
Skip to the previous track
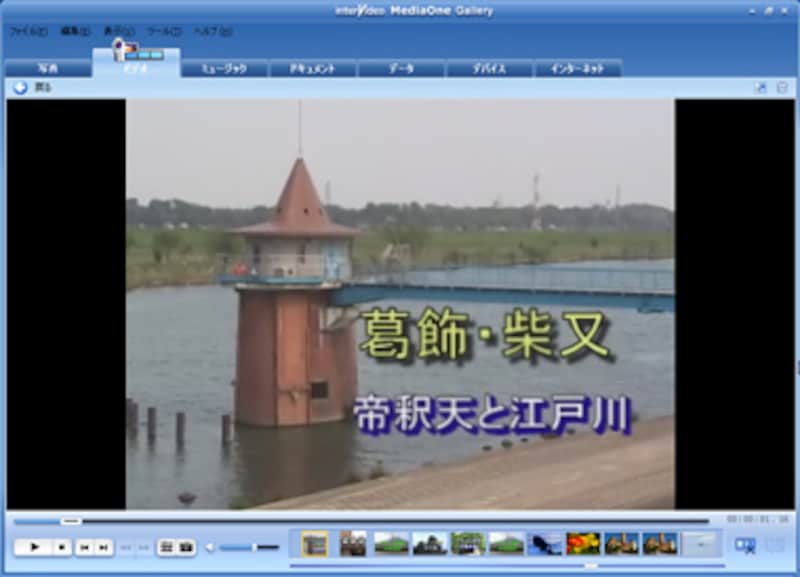click(x=85, y=547)
